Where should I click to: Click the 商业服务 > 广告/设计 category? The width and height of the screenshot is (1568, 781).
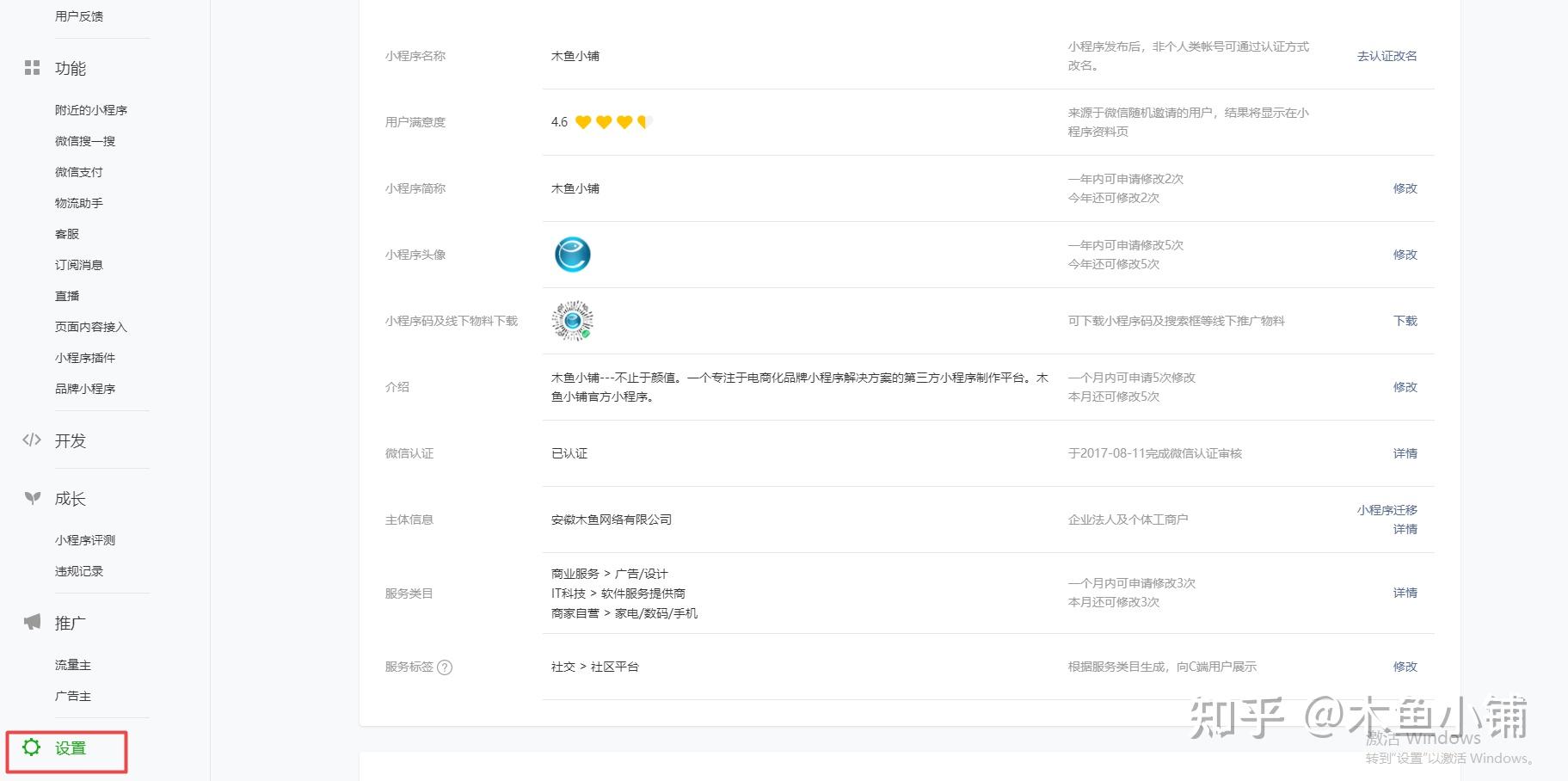610,574
